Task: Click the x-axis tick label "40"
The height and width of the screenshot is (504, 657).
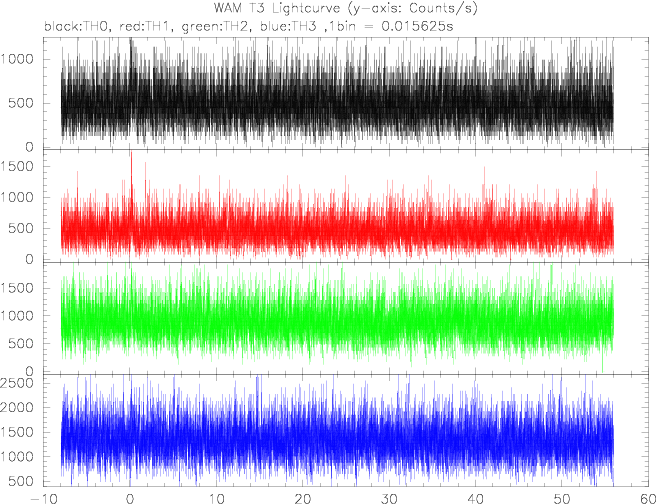Action: 476,499
